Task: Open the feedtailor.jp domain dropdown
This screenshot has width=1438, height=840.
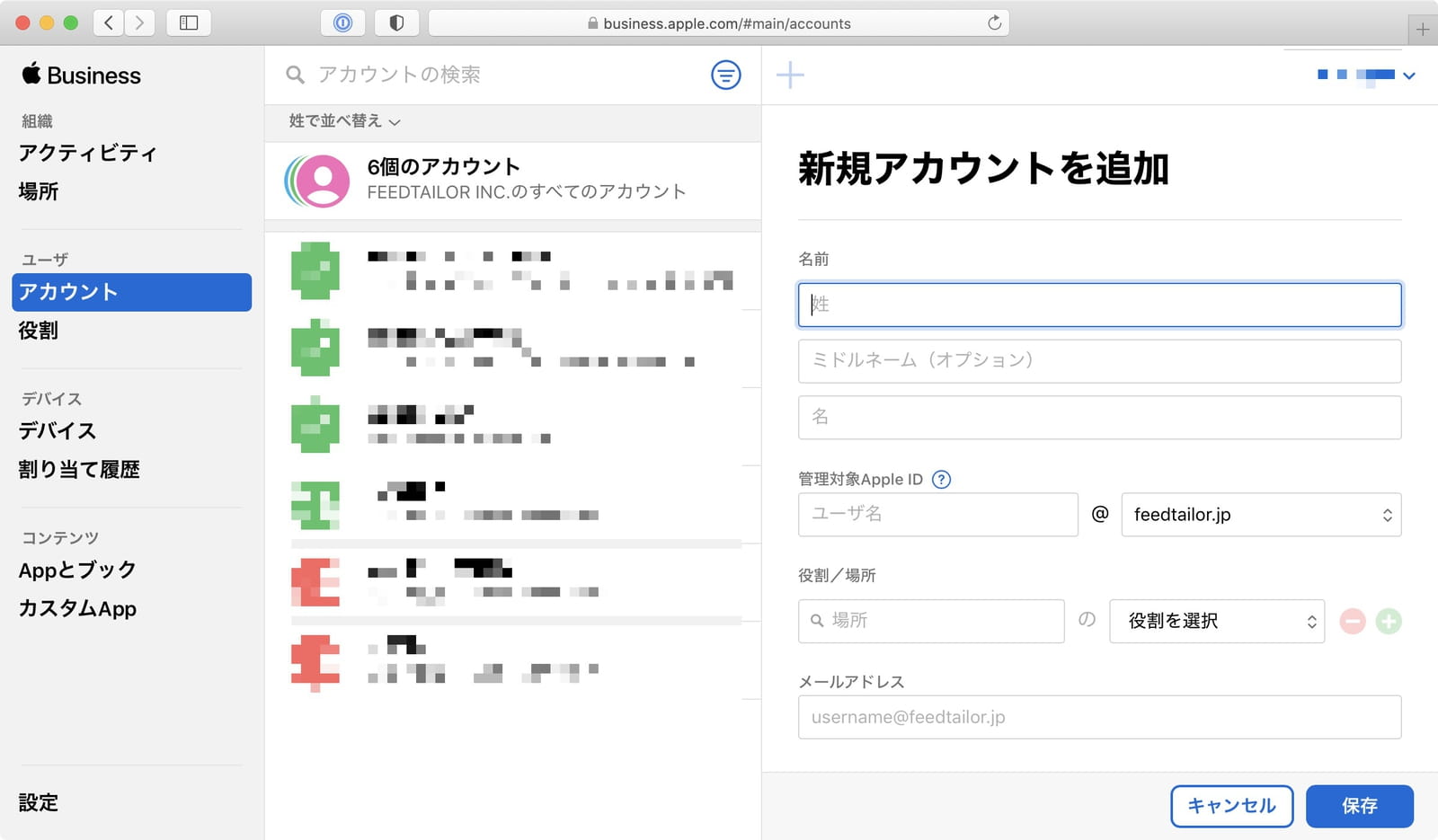Action: point(1261,515)
